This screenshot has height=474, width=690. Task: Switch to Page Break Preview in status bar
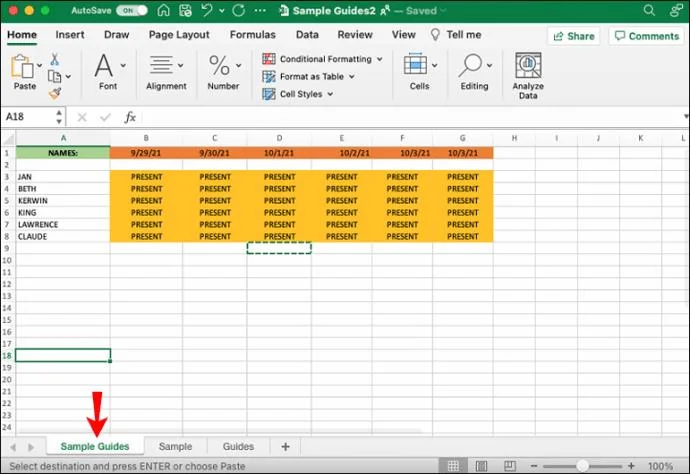pyautogui.click(x=510, y=466)
